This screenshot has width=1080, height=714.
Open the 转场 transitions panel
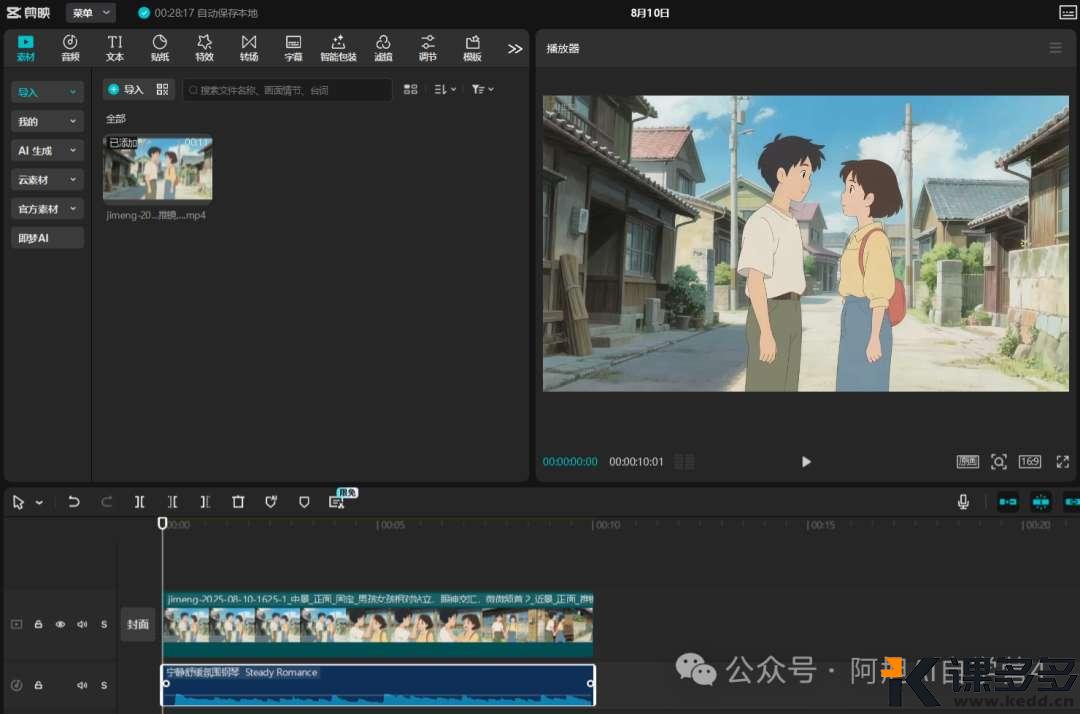[x=249, y=47]
